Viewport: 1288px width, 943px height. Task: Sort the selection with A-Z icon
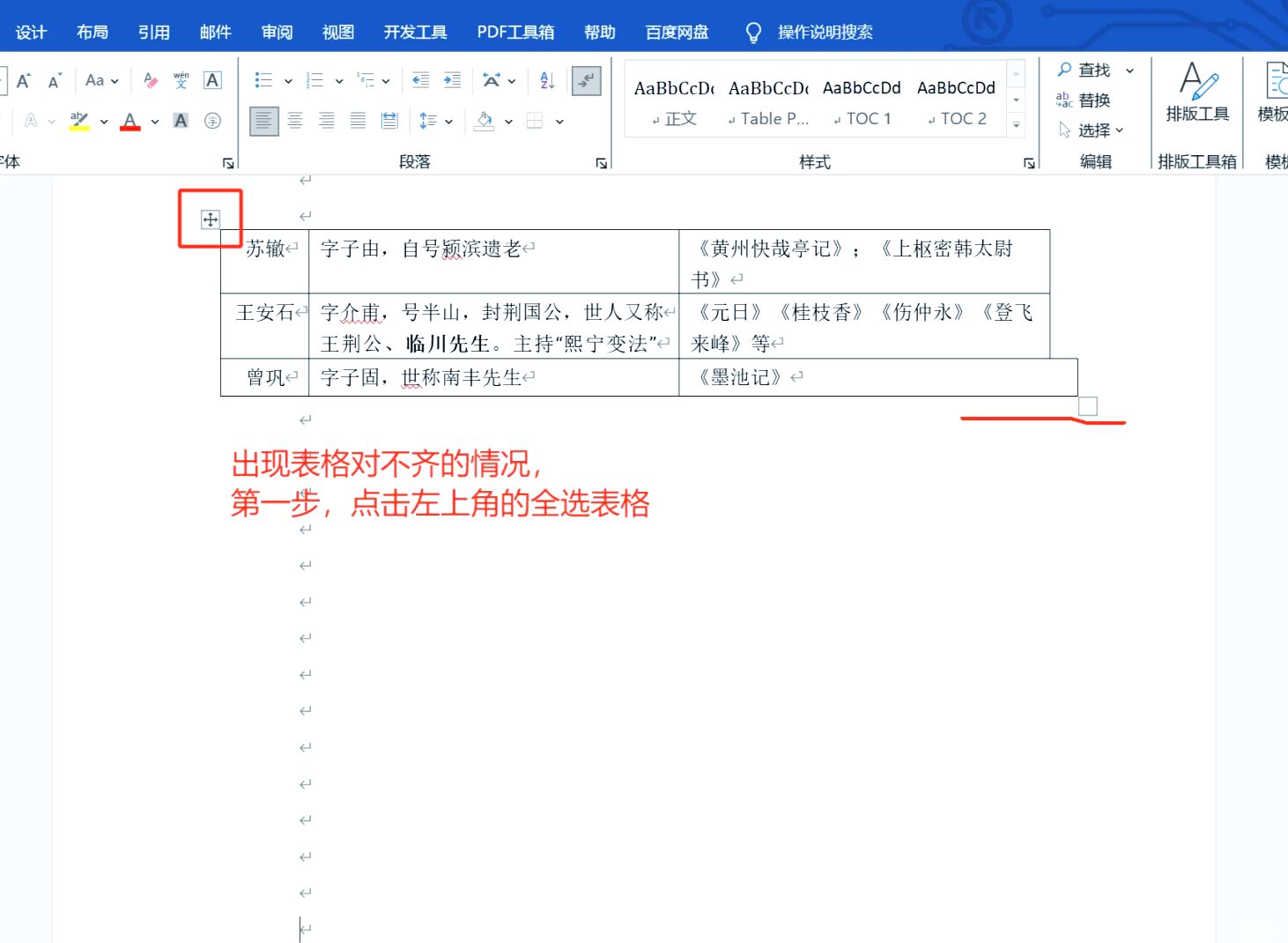pos(547,80)
